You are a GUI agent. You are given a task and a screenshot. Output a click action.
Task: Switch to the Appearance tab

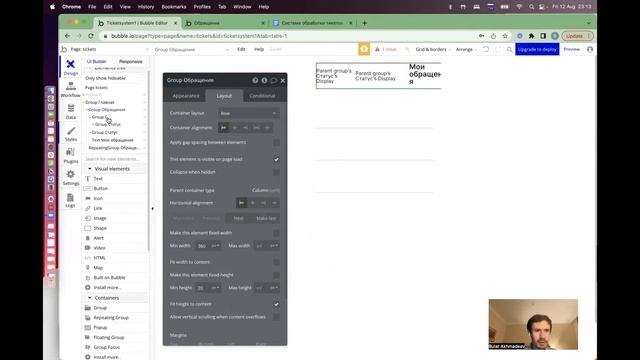(x=186, y=96)
